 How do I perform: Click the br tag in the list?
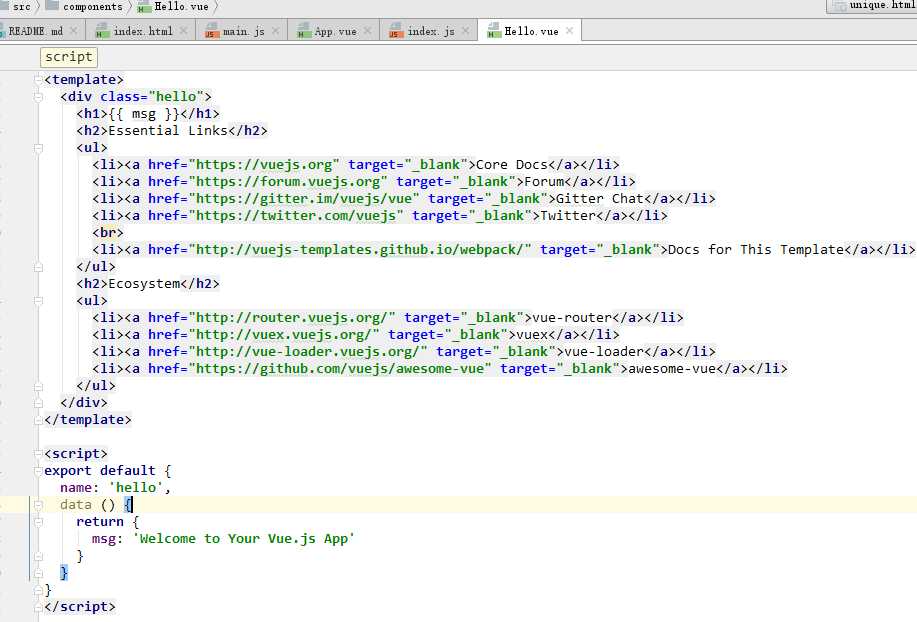pos(108,233)
